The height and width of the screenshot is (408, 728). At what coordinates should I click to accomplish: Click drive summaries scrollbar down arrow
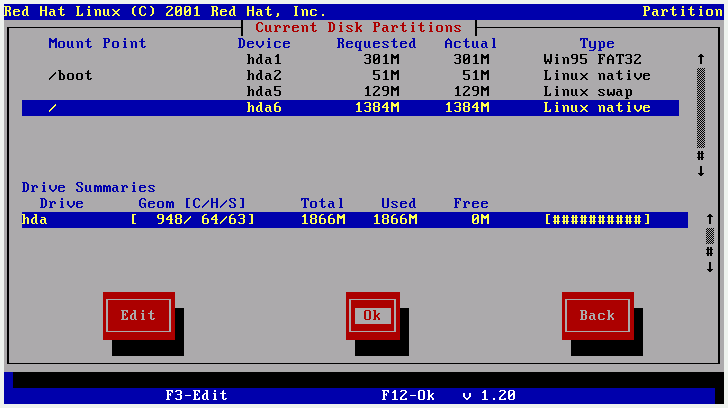coord(710,267)
